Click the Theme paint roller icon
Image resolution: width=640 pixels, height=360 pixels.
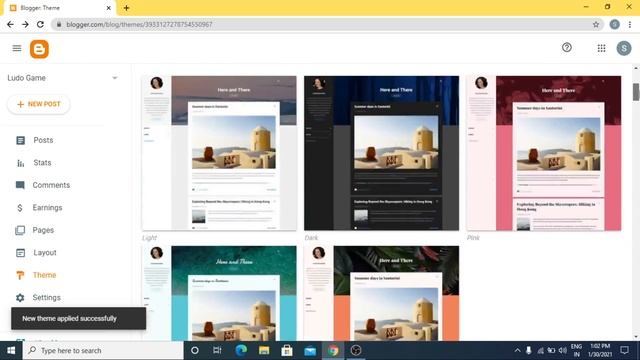(20, 275)
